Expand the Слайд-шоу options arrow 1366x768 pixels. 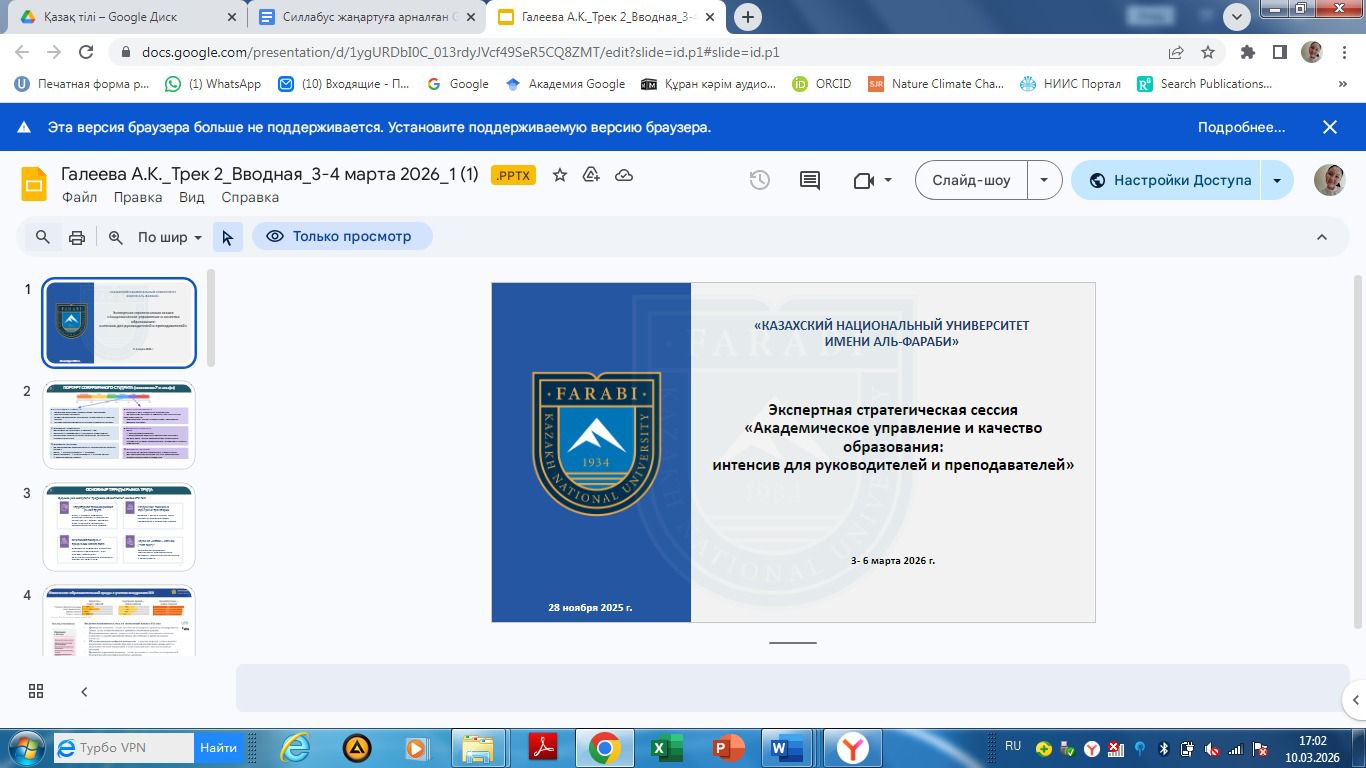[1045, 180]
